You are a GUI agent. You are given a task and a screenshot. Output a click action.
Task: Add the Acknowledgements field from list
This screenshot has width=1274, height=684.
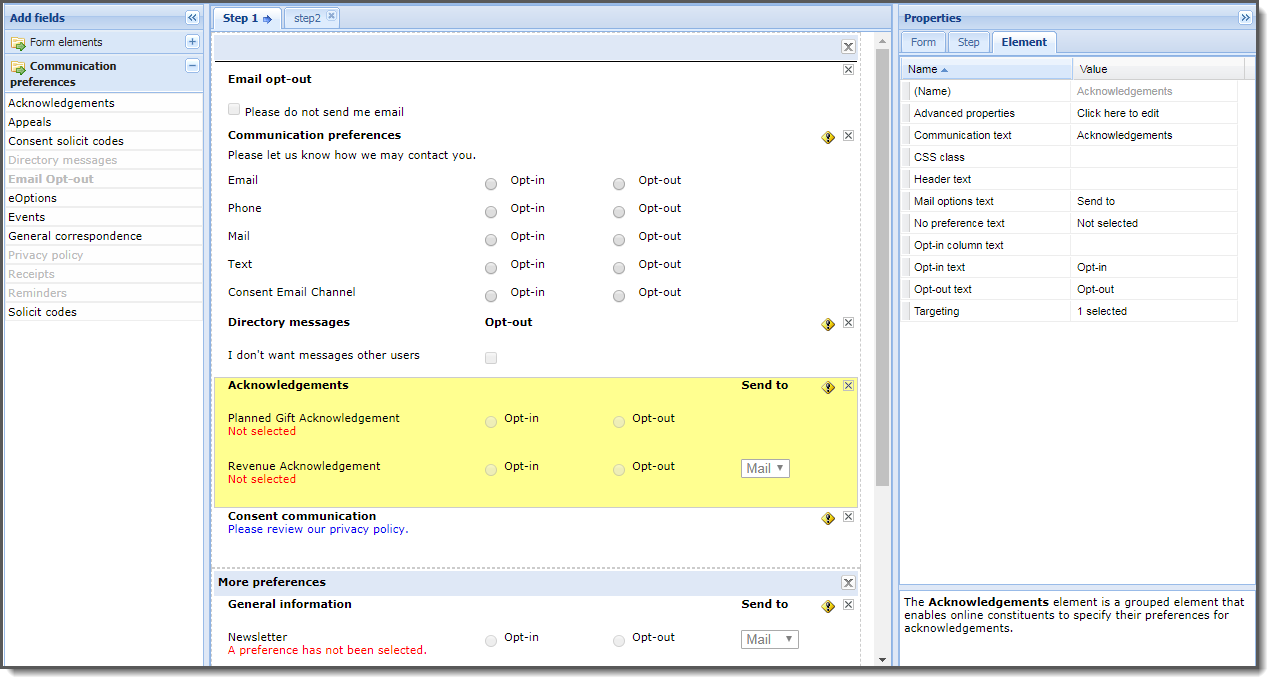tap(104, 103)
